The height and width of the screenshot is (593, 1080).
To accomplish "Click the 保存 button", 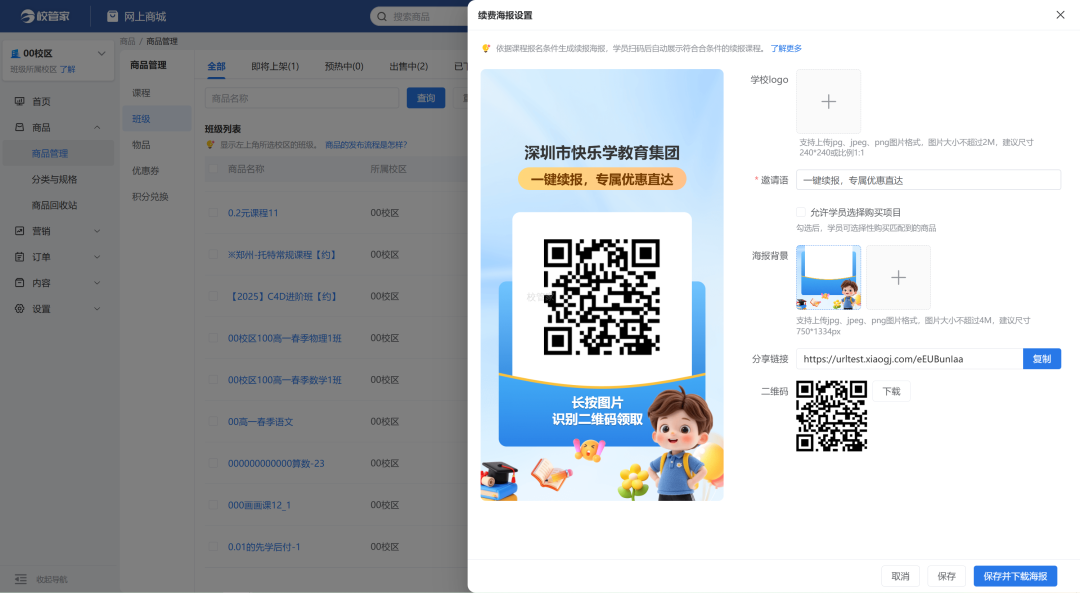I will coord(946,576).
